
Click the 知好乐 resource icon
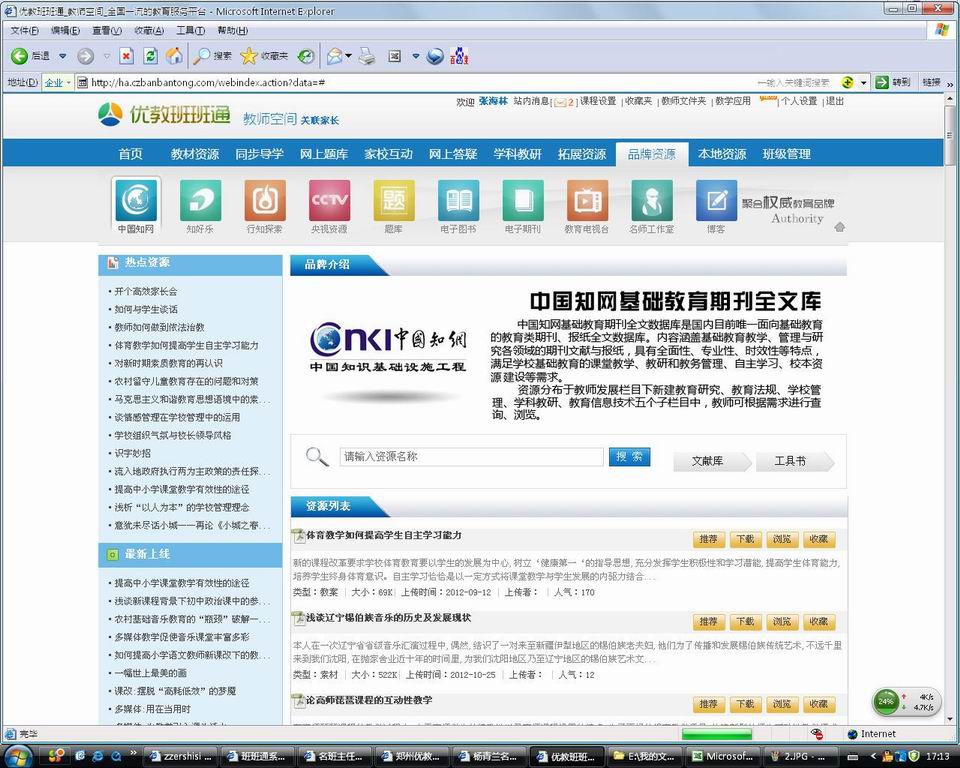[x=200, y=201]
